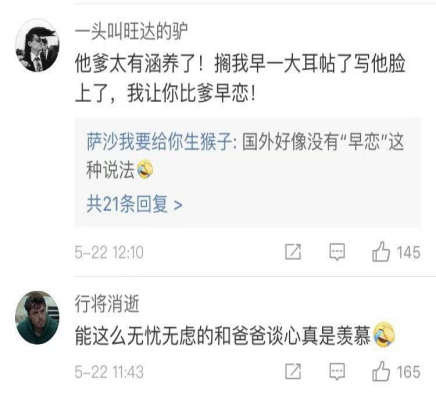
Task: Click the reply text 国外好像没有早恋
Action: (245, 156)
